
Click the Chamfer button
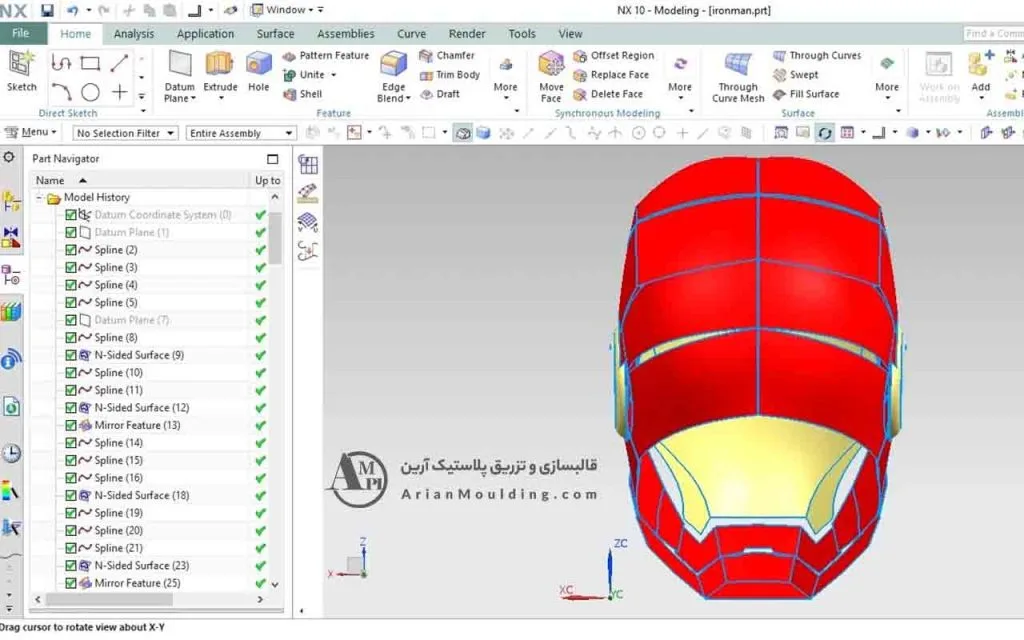[447, 56]
